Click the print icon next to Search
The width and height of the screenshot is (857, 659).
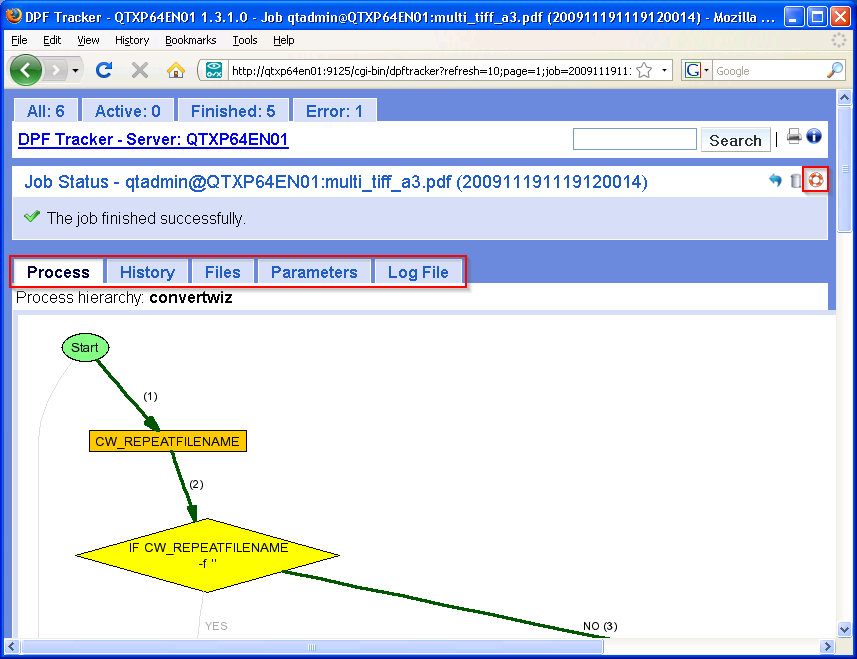[794, 137]
